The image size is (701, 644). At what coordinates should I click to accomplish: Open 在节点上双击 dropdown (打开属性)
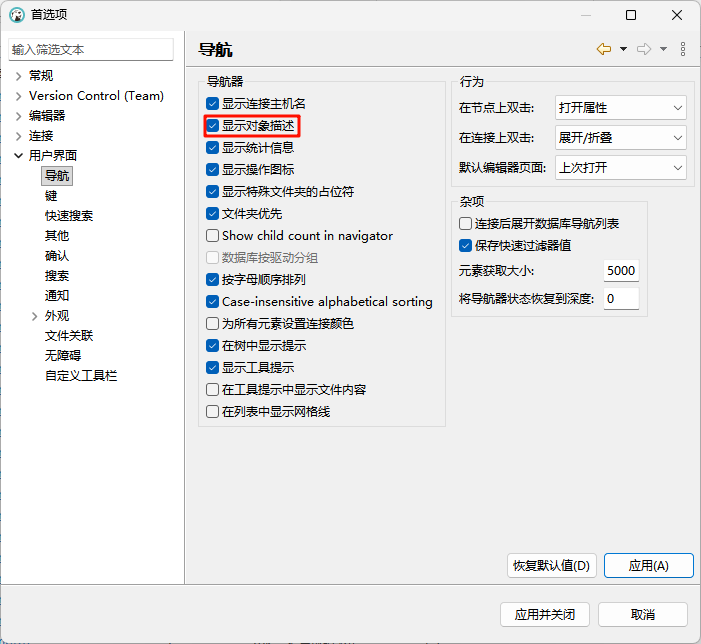coord(621,108)
